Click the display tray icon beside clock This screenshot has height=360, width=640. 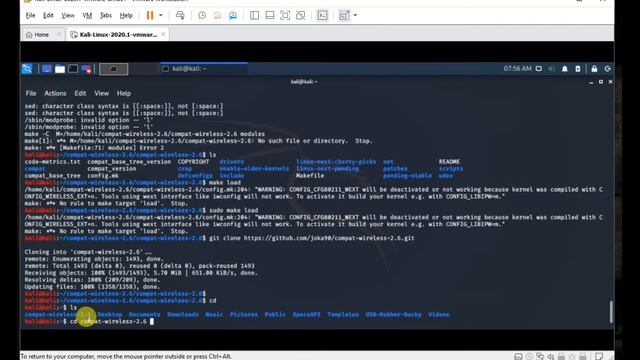(x=539, y=69)
